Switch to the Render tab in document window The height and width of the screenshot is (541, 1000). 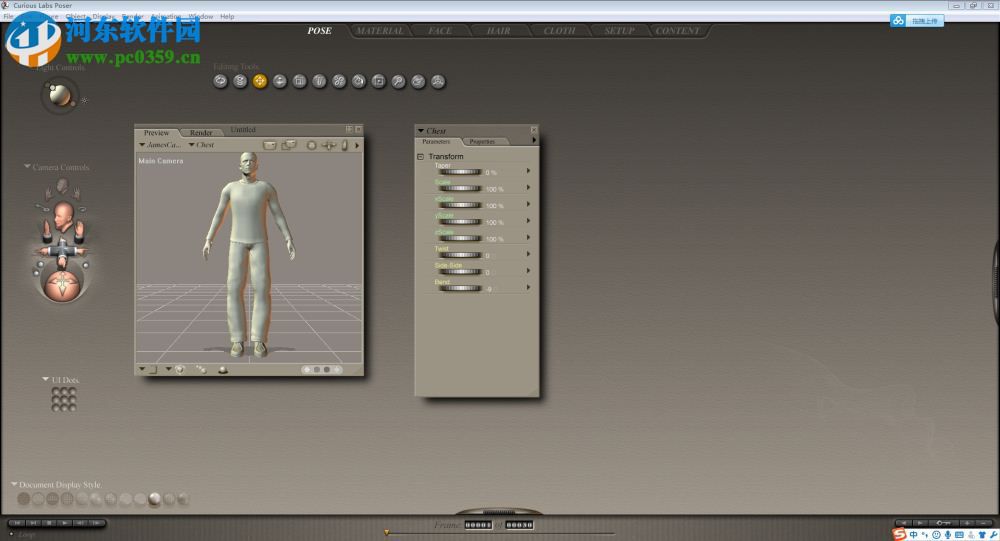coord(201,132)
